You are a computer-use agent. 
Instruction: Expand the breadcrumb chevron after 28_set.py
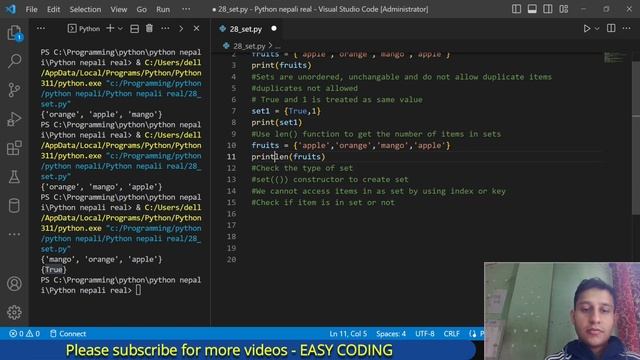point(270,46)
